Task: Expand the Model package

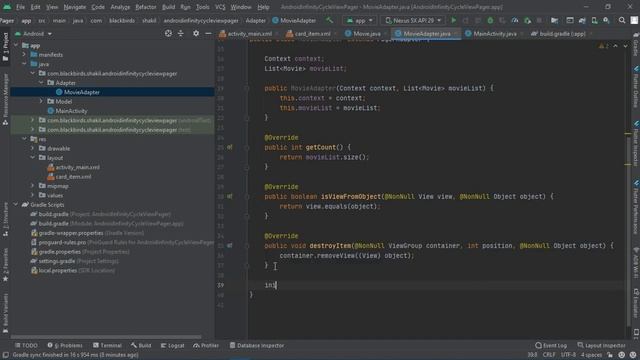Action: 41,101
